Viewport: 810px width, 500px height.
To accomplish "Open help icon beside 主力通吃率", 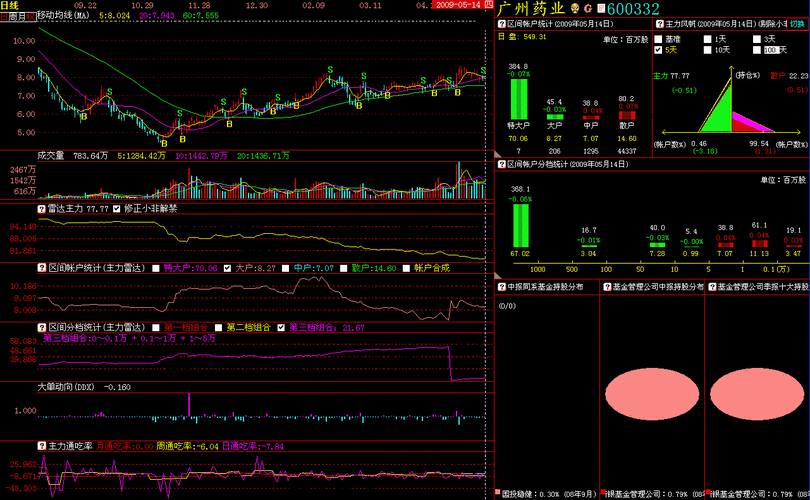I will 41,446.
